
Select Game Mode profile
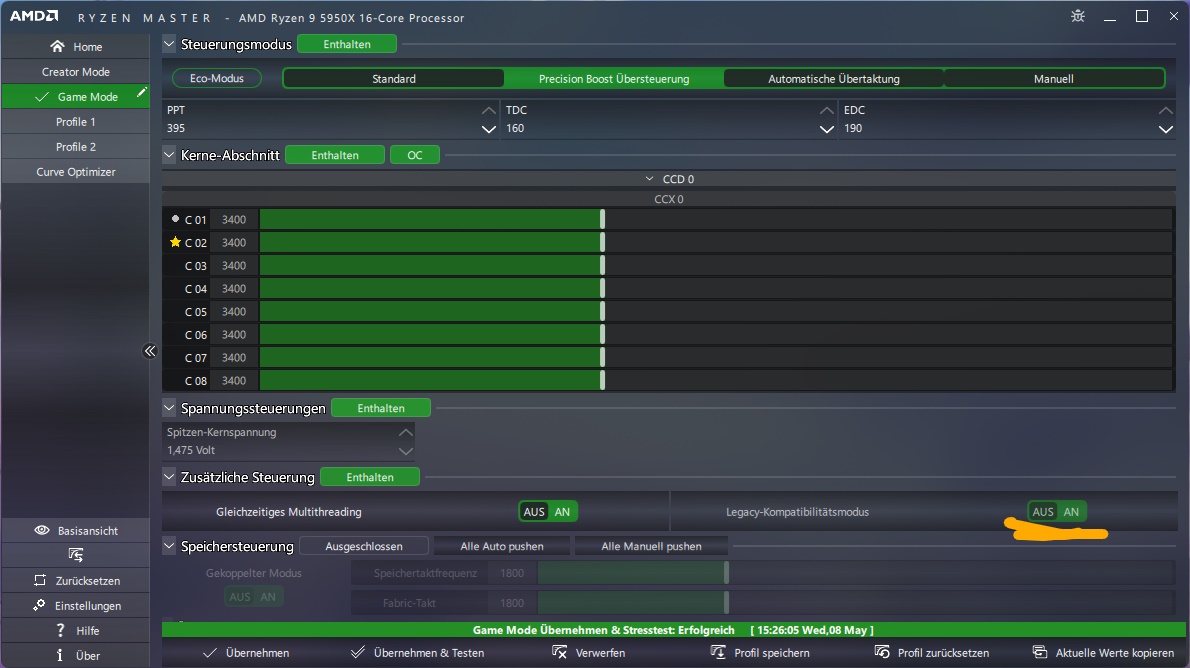76,96
